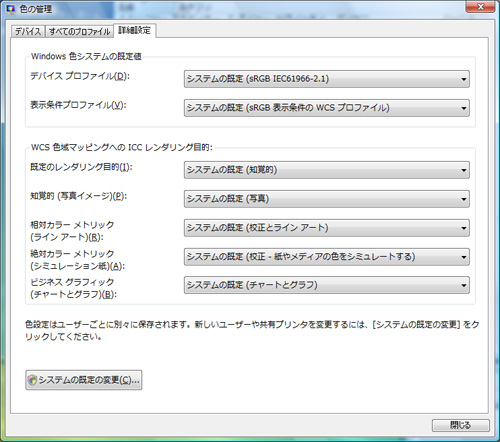
Task: Click the 色の管理 title bar text
Action: tap(36, 9)
